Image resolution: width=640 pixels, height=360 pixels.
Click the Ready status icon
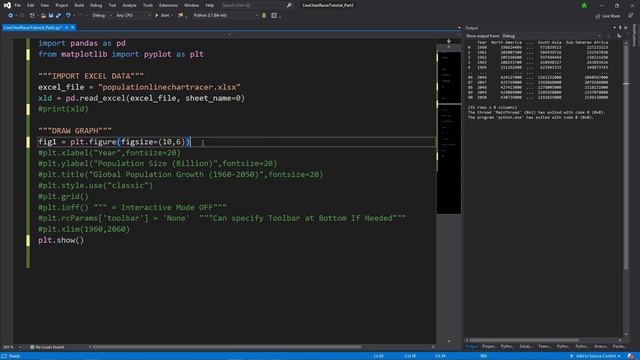(x=4, y=356)
